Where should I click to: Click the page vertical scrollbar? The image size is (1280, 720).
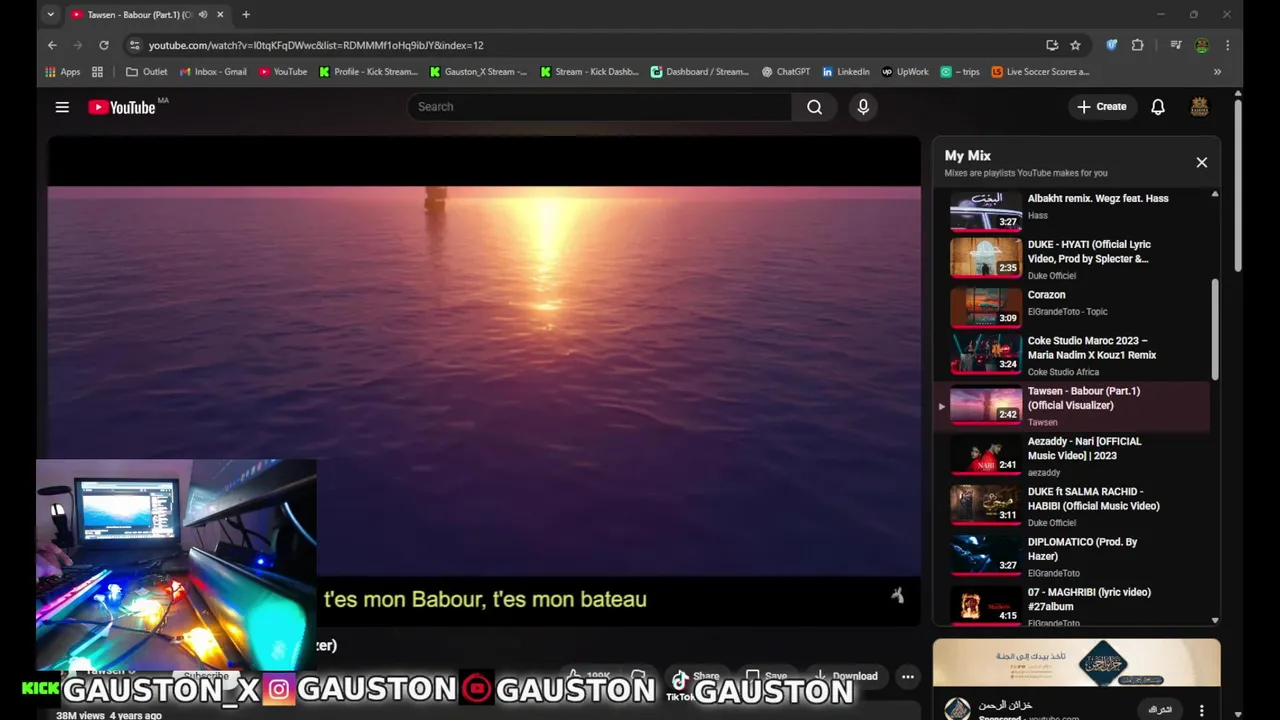[x=1238, y=185]
